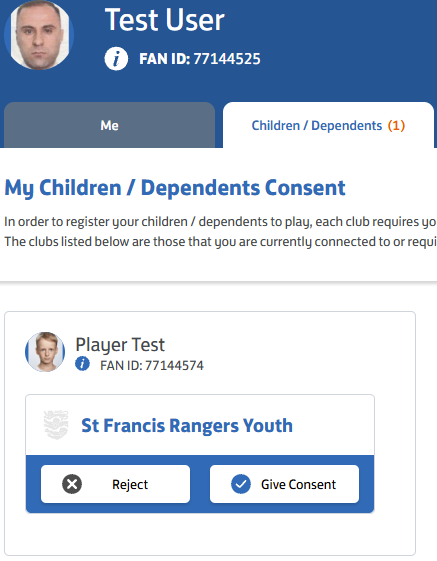Click the empty space at the bottom of Player Test's card
Screen dimensions: 437x561
(210, 534)
